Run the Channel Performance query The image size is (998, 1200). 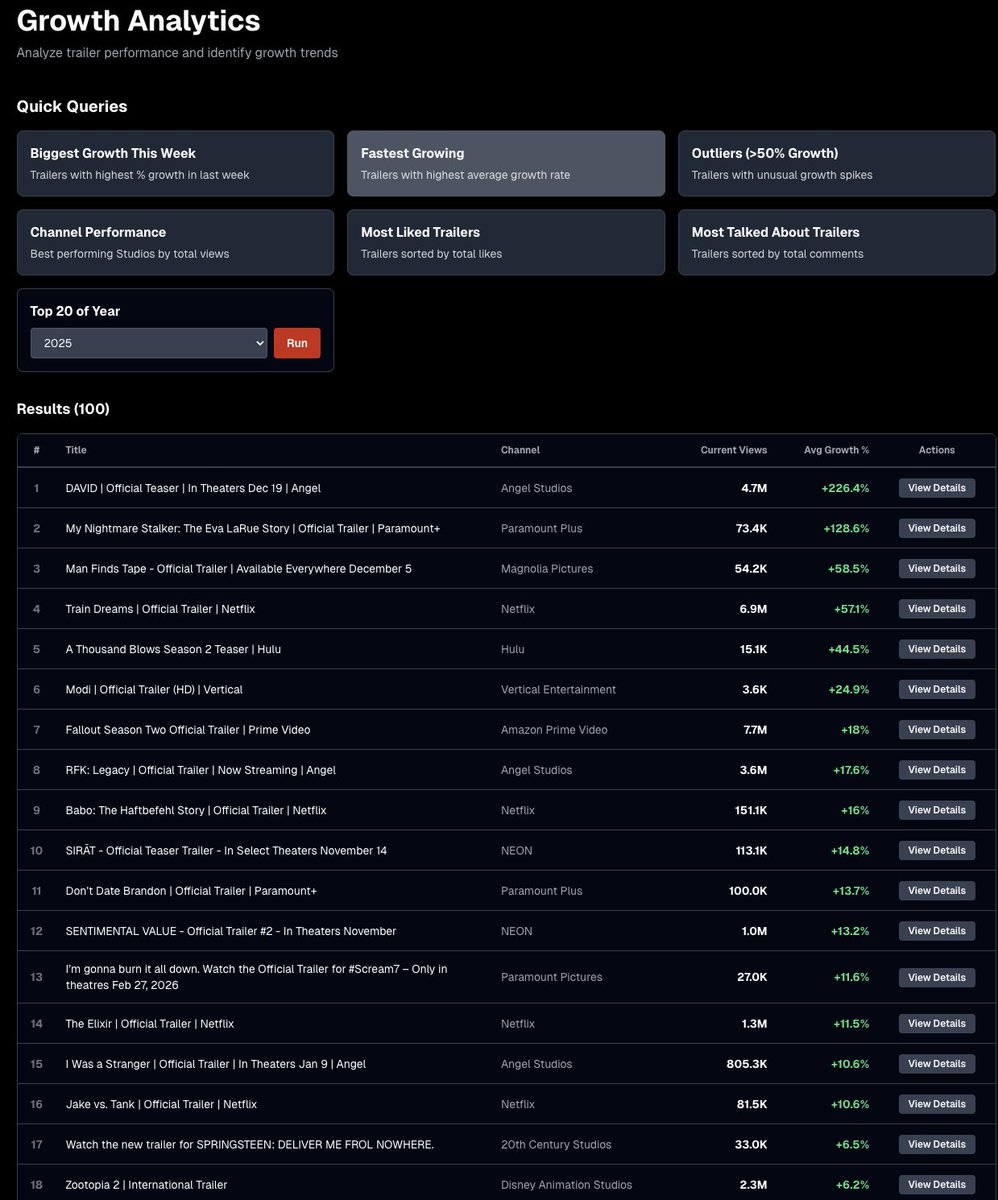coord(175,242)
